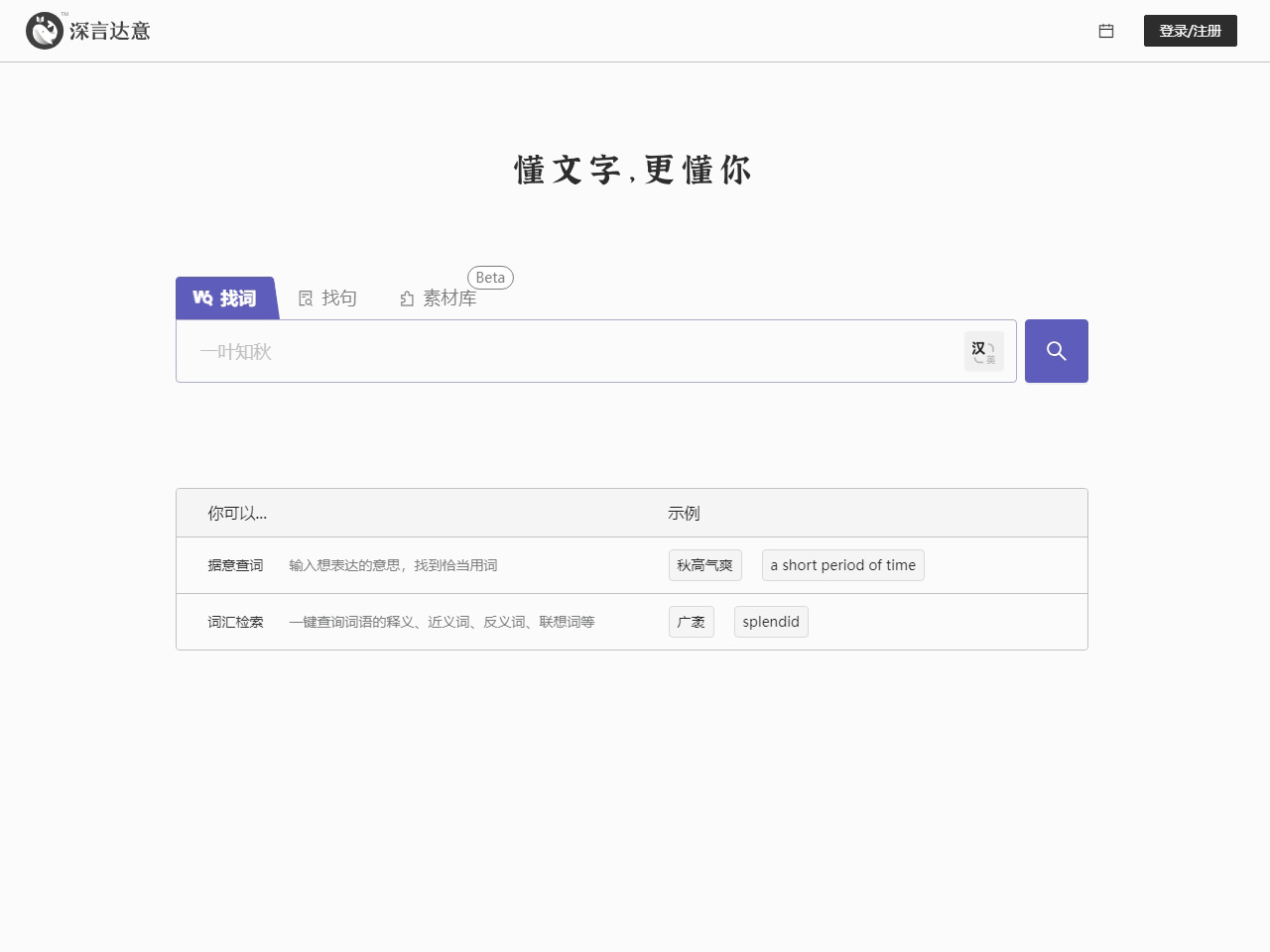Click the 汉 character in the language switcher
The width and height of the screenshot is (1270, 952).
click(977, 345)
